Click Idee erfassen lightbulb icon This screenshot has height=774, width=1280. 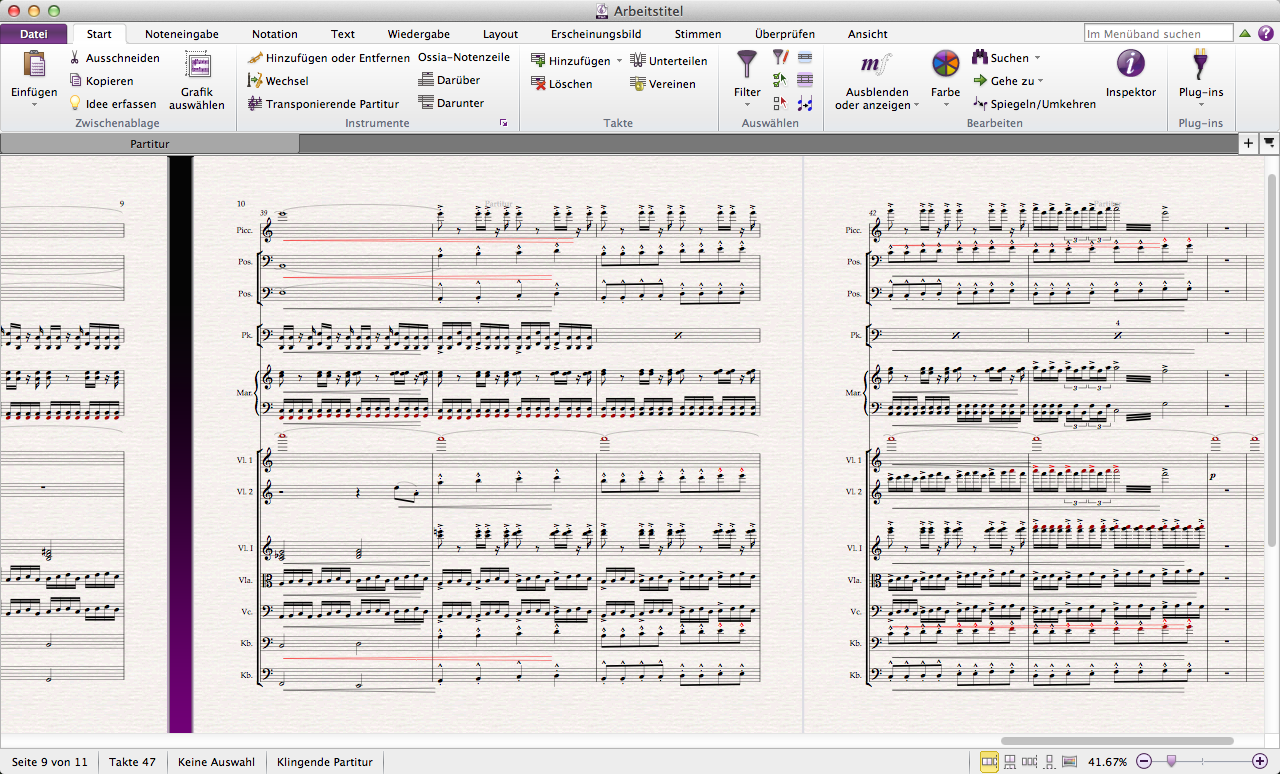pyautogui.click(x=75, y=103)
